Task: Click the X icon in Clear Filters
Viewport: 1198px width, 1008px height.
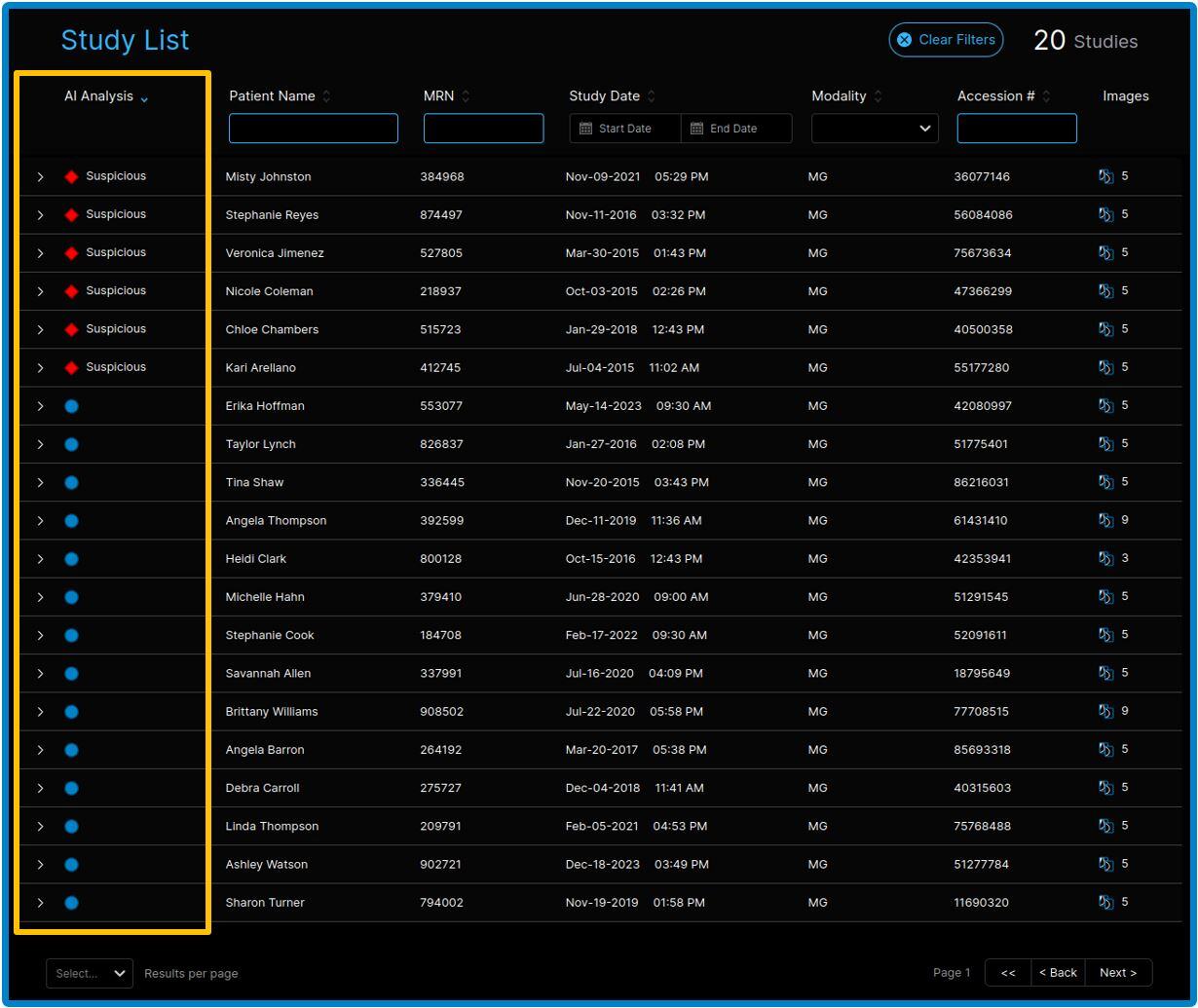Action: (904, 40)
